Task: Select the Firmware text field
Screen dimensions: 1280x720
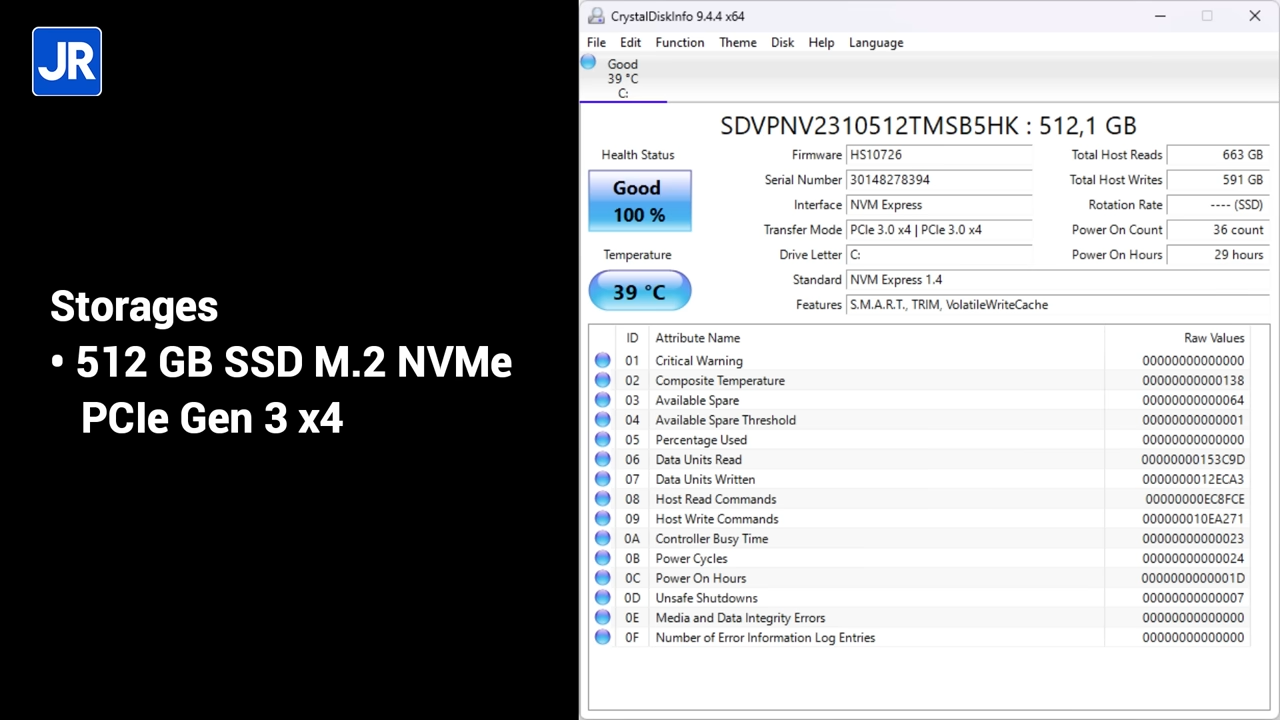Action: click(x=938, y=155)
